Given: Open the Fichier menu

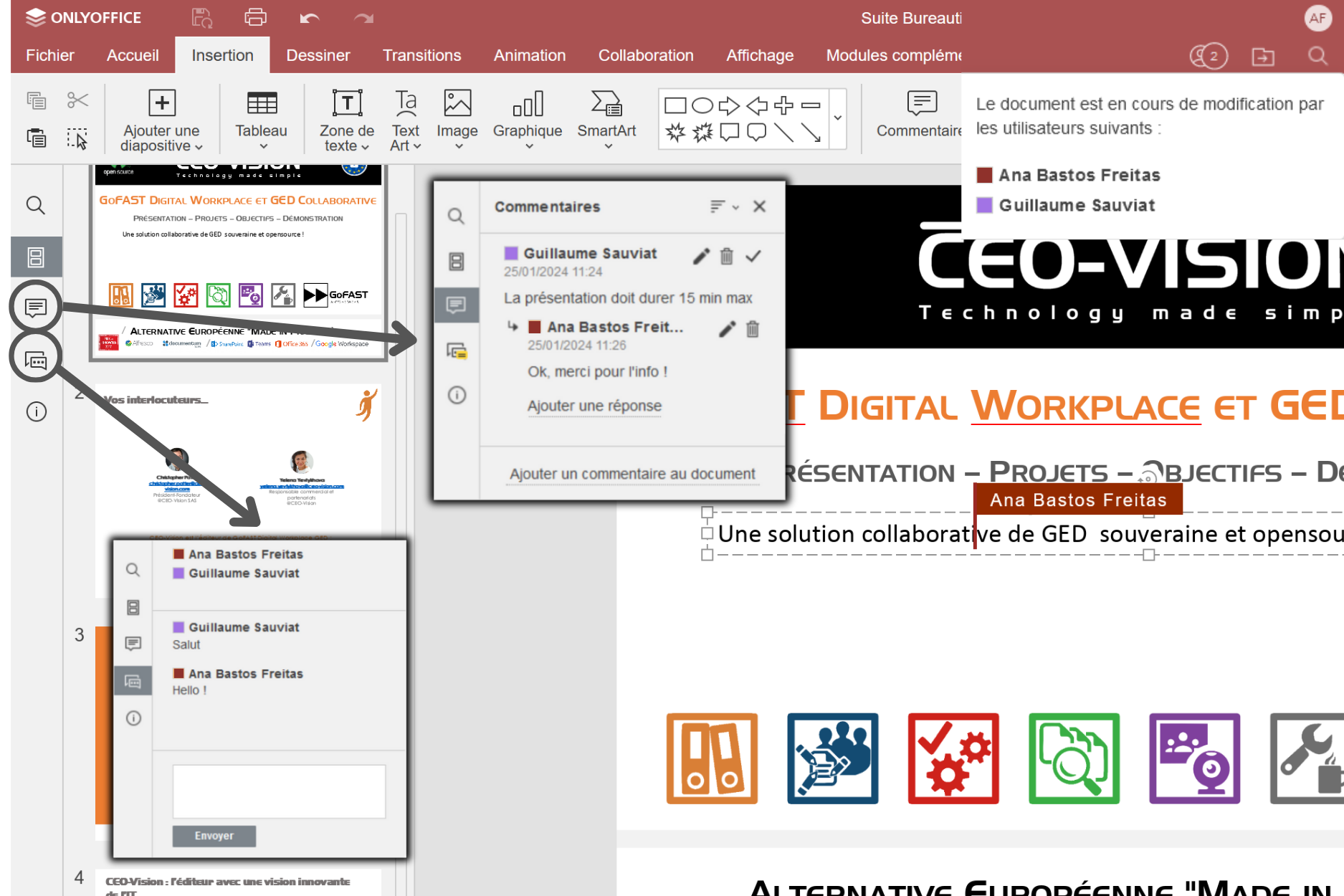Looking at the screenshot, I should [x=49, y=55].
